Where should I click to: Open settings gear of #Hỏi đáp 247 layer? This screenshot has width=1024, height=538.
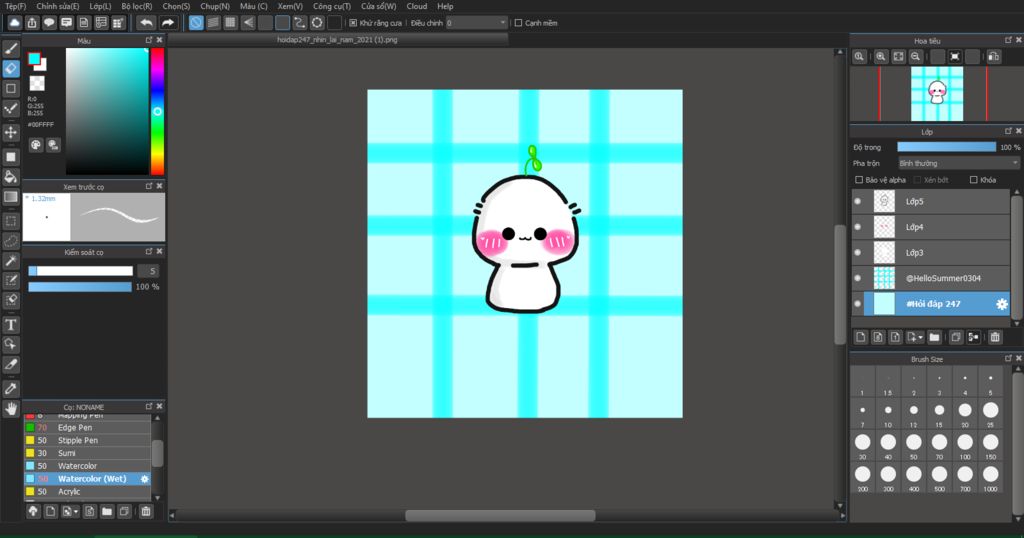(x=1002, y=304)
